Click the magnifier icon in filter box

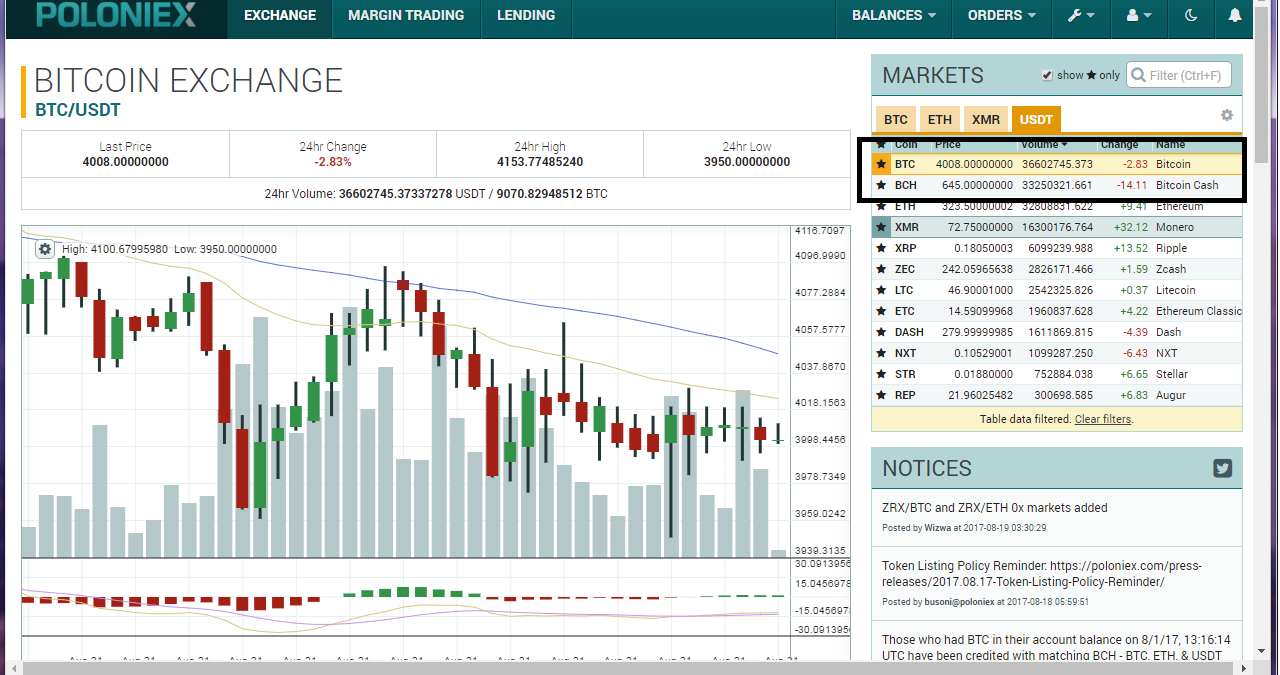[1138, 75]
